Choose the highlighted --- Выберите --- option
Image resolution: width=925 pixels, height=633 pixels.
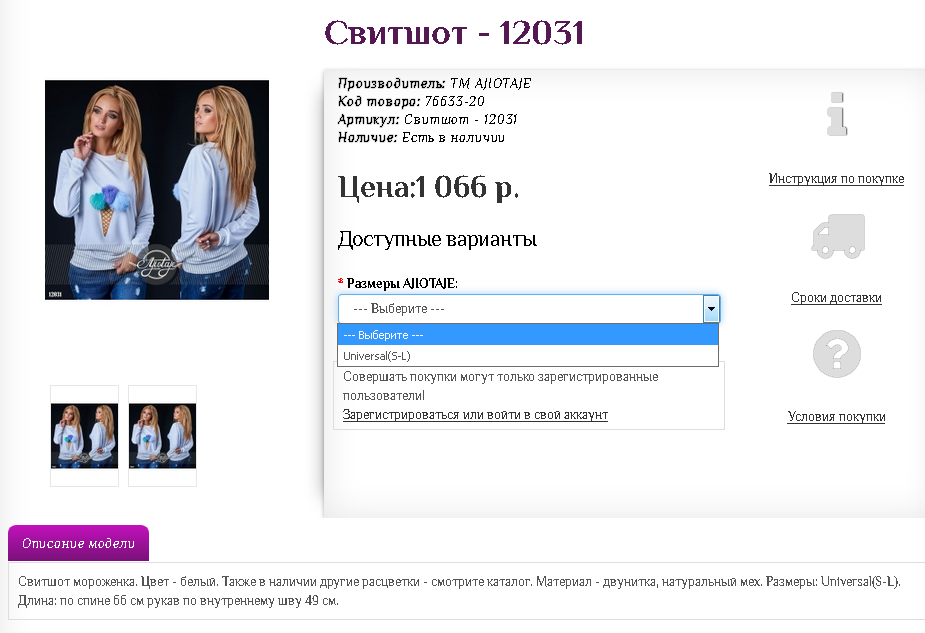[x=528, y=334]
